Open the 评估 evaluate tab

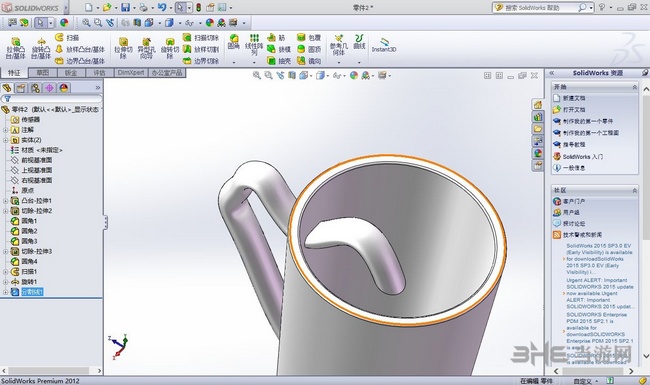click(99, 73)
